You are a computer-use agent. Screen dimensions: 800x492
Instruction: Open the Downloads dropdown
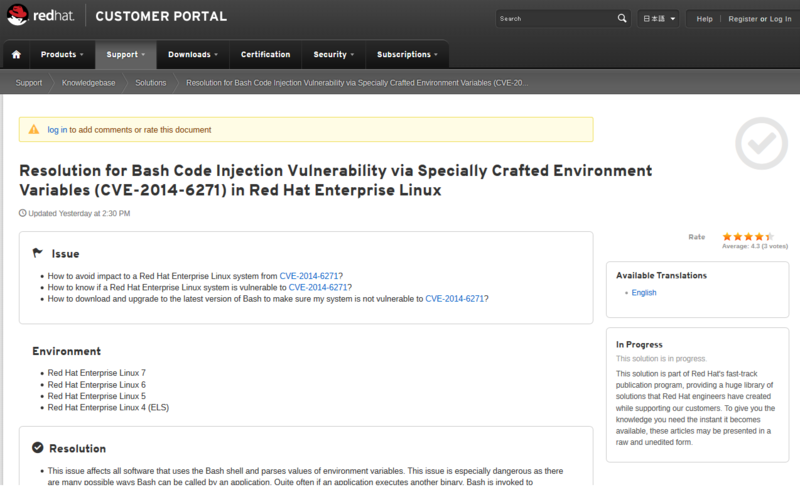(x=193, y=55)
